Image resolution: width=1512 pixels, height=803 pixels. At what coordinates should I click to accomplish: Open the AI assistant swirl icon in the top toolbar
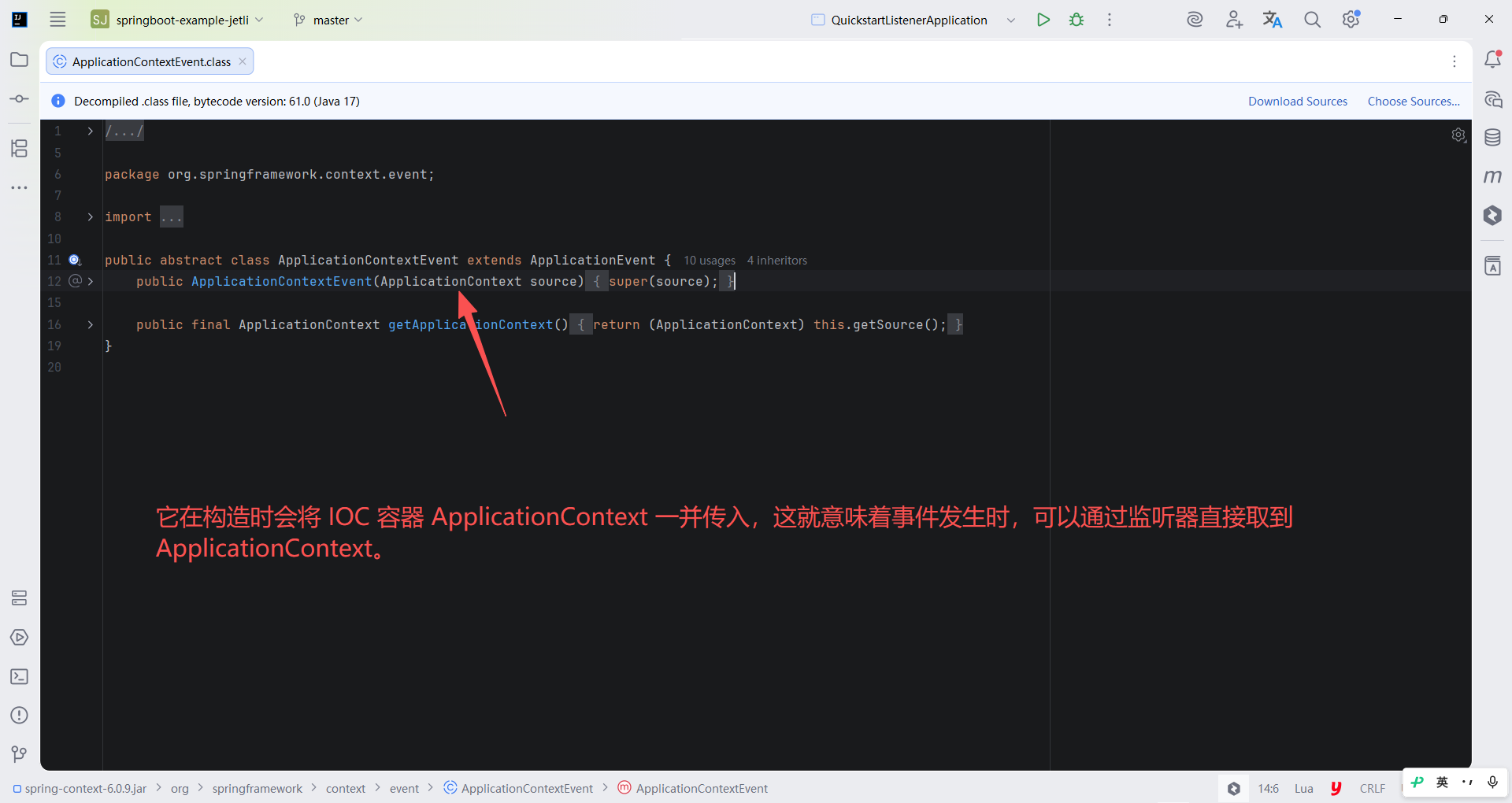click(x=1195, y=20)
